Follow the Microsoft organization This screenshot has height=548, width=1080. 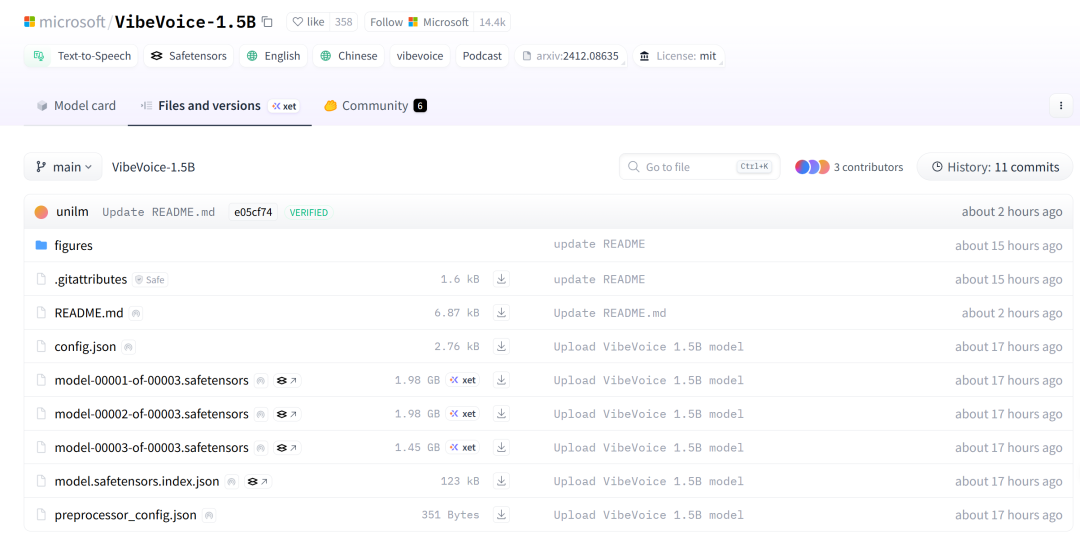pos(419,22)
